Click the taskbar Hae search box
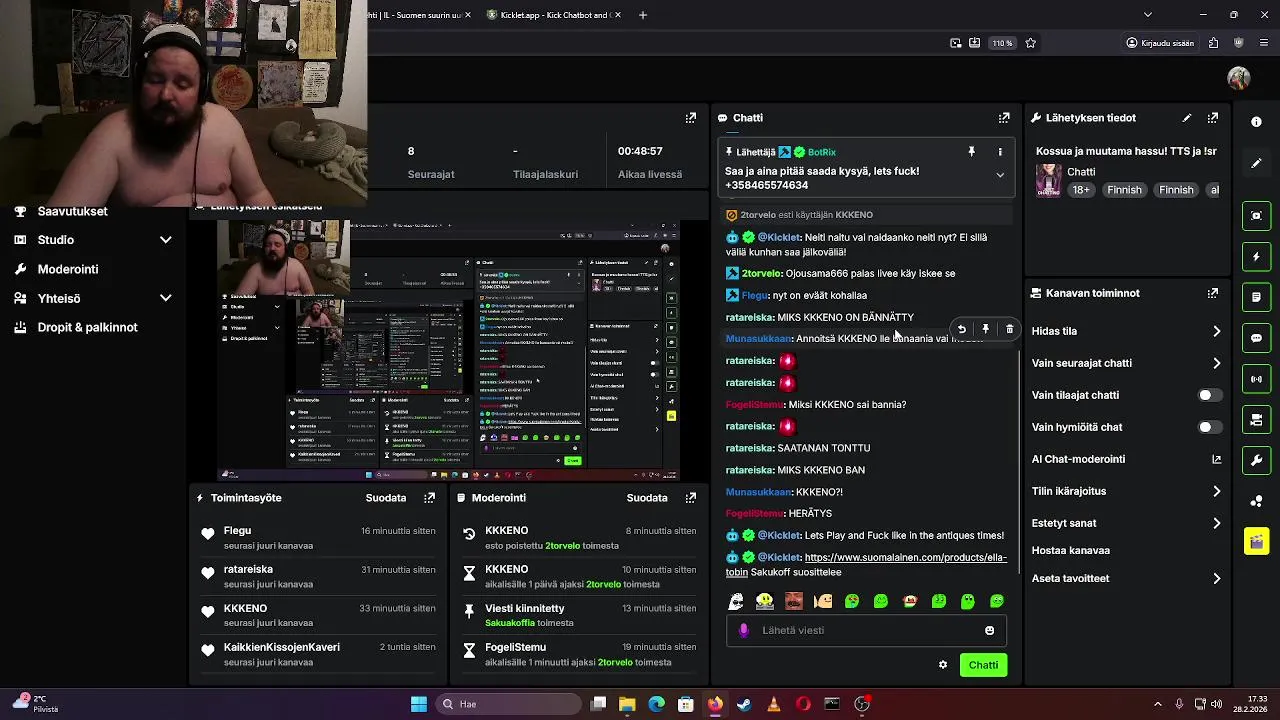The image size is (1280, 720). point(509,704)
